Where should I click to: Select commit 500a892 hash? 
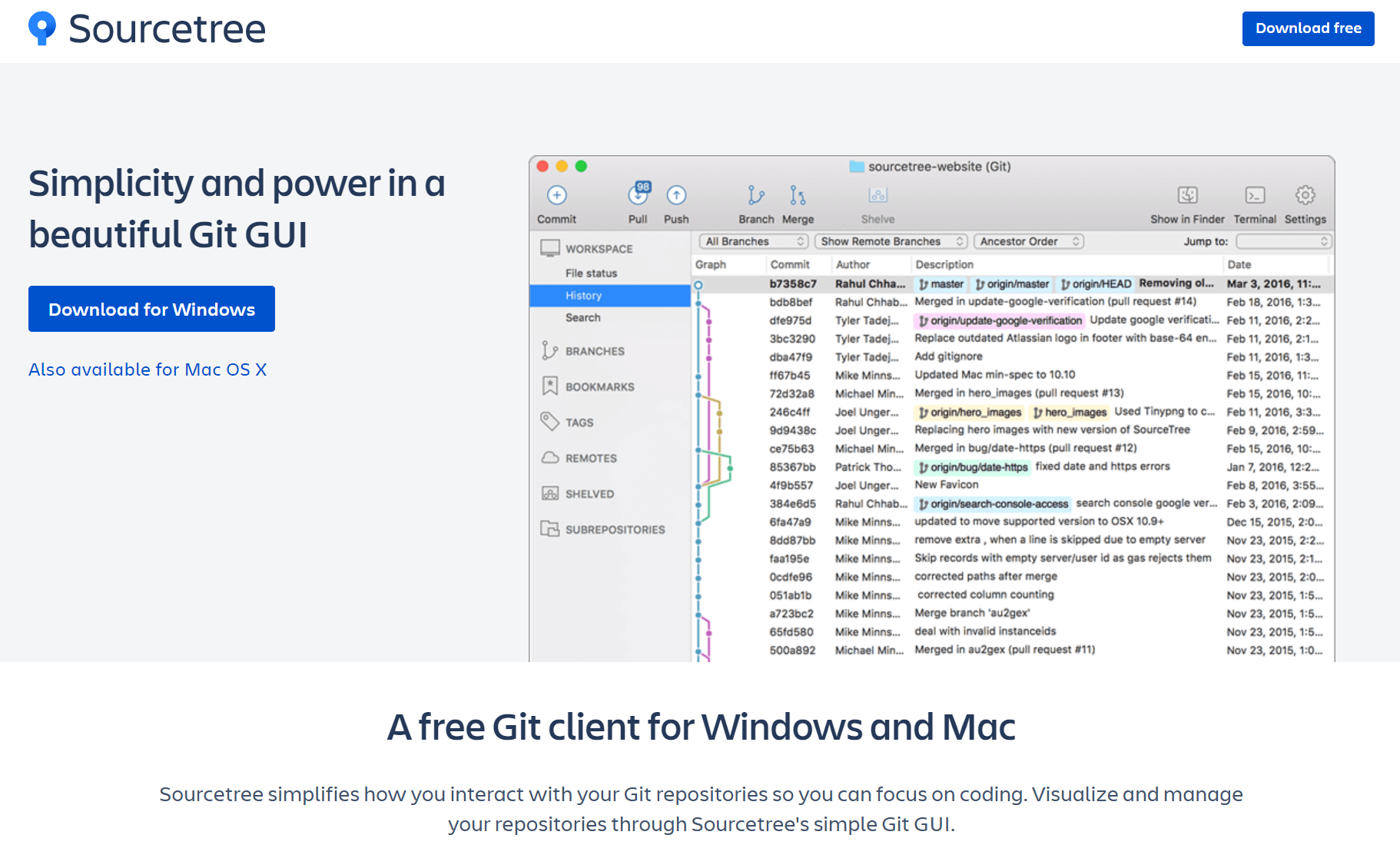pos(792,650)
